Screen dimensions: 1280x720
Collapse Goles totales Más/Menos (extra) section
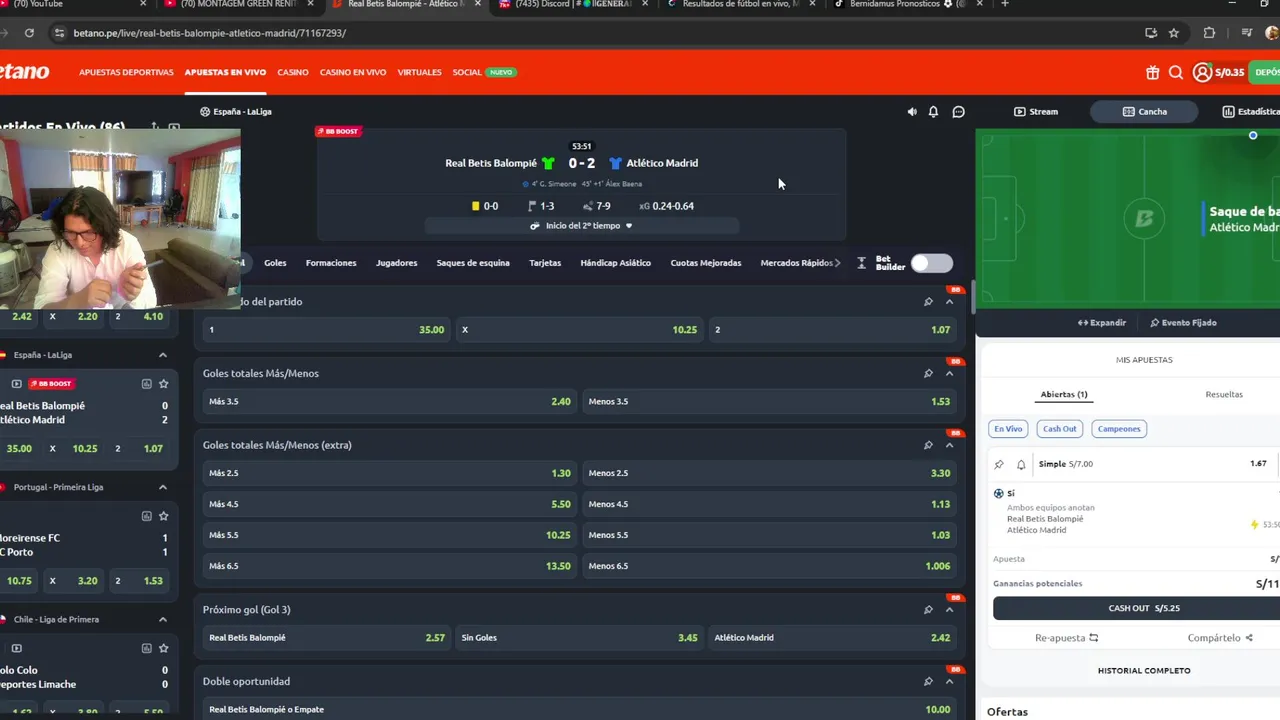tap(949, 445)
